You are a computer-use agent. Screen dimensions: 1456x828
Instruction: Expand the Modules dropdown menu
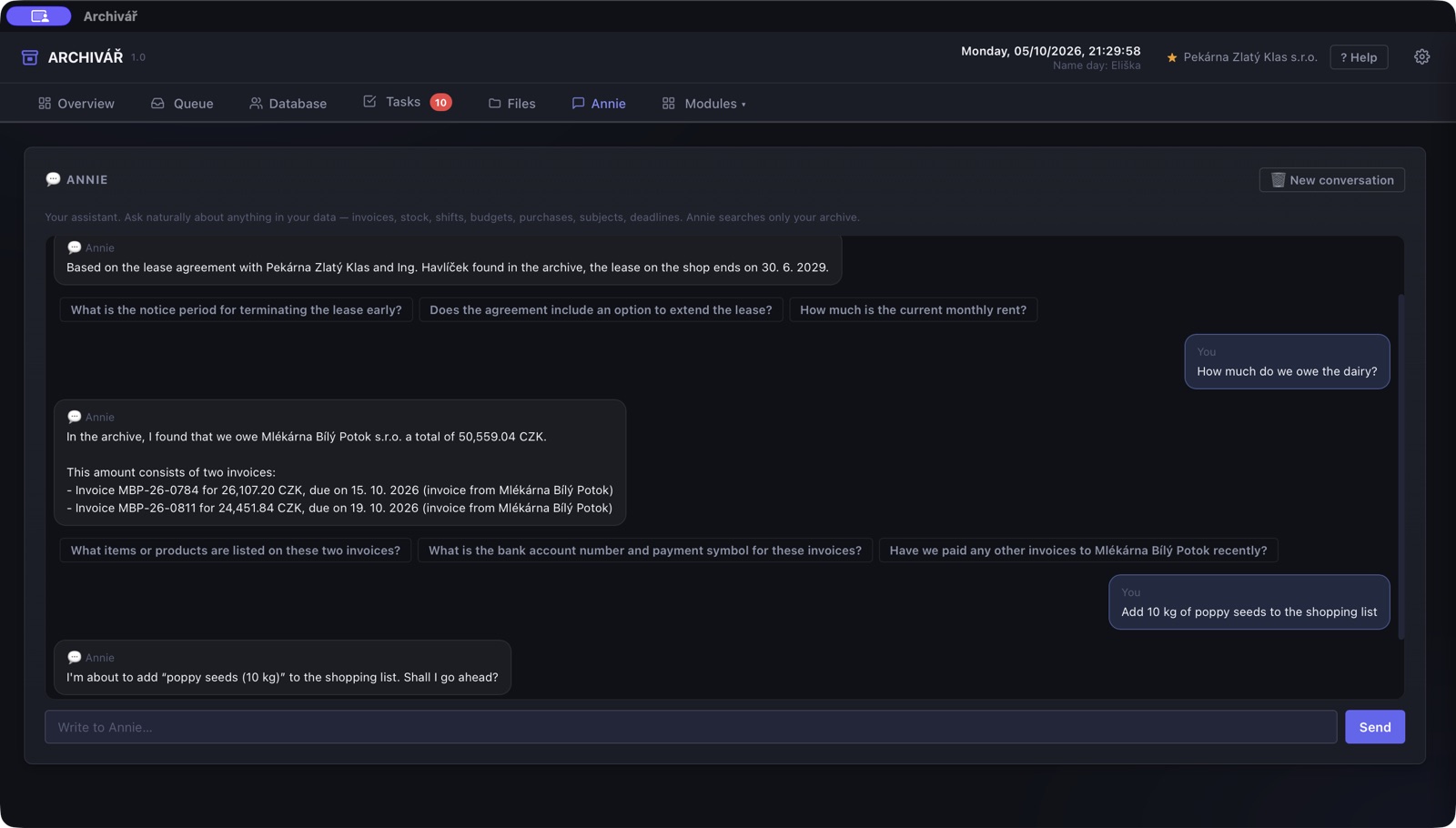tap(704, 103)
